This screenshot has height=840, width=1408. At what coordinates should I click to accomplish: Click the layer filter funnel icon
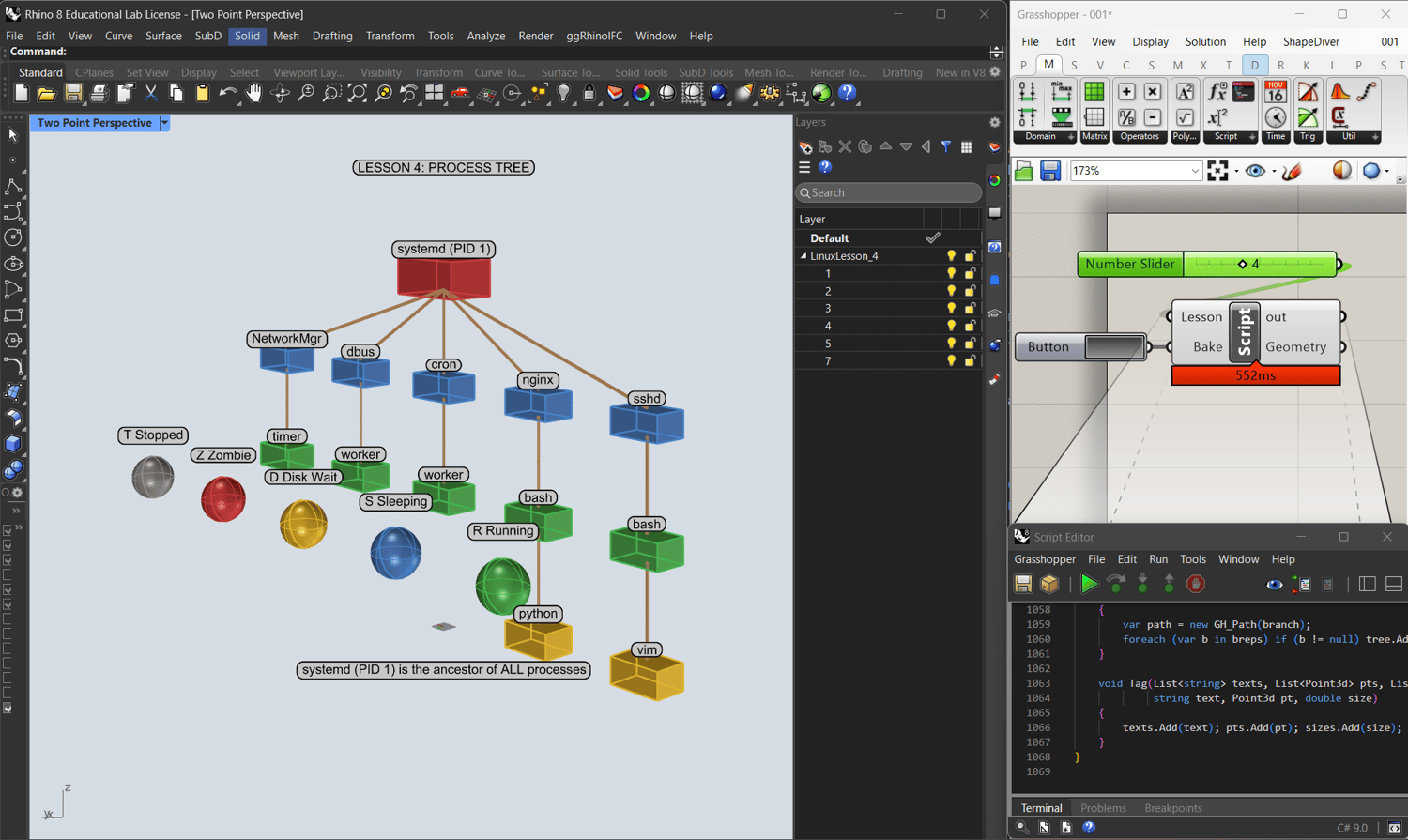[x=946, y=147]
